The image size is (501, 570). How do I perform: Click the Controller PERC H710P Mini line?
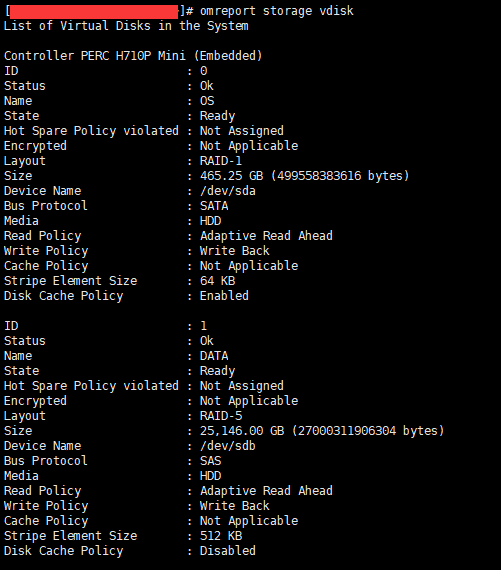[x=133, y=56]
